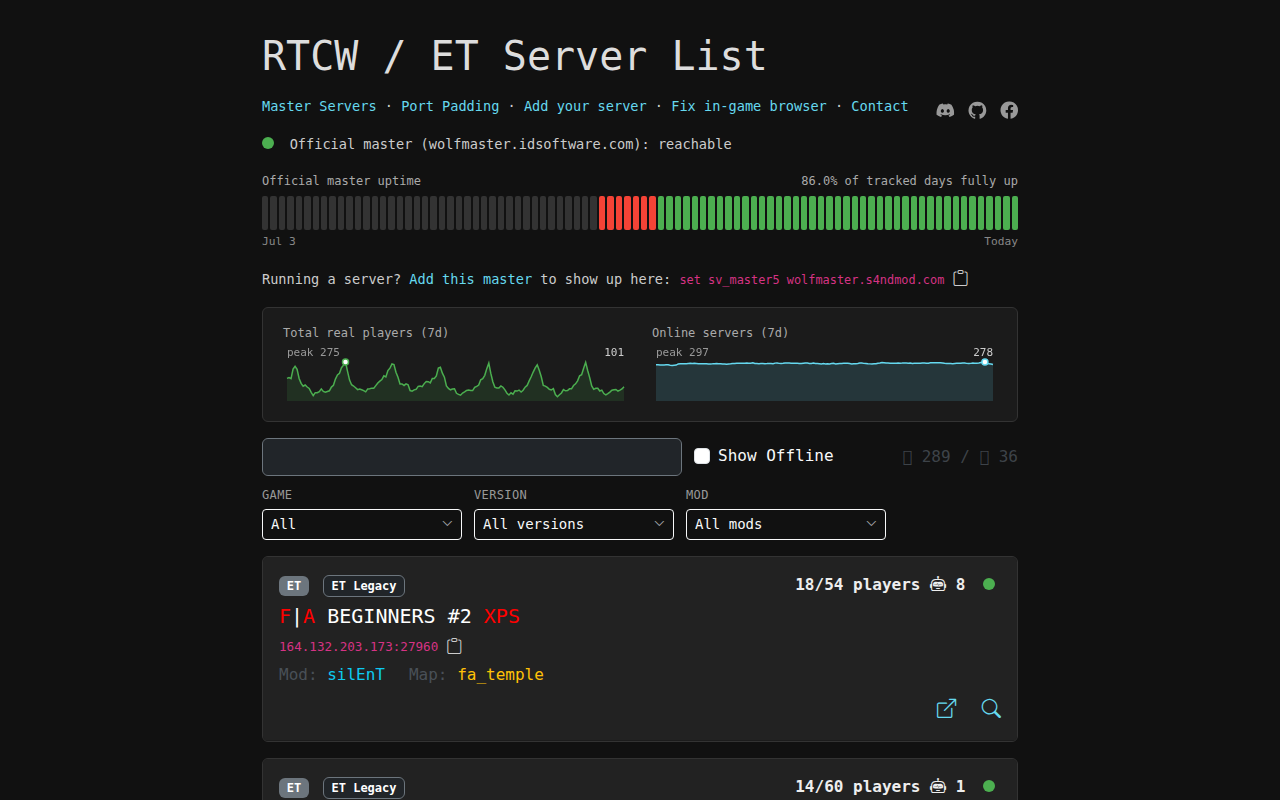Copy the sv_master5 command with clipboard icon

pos(960,279)
